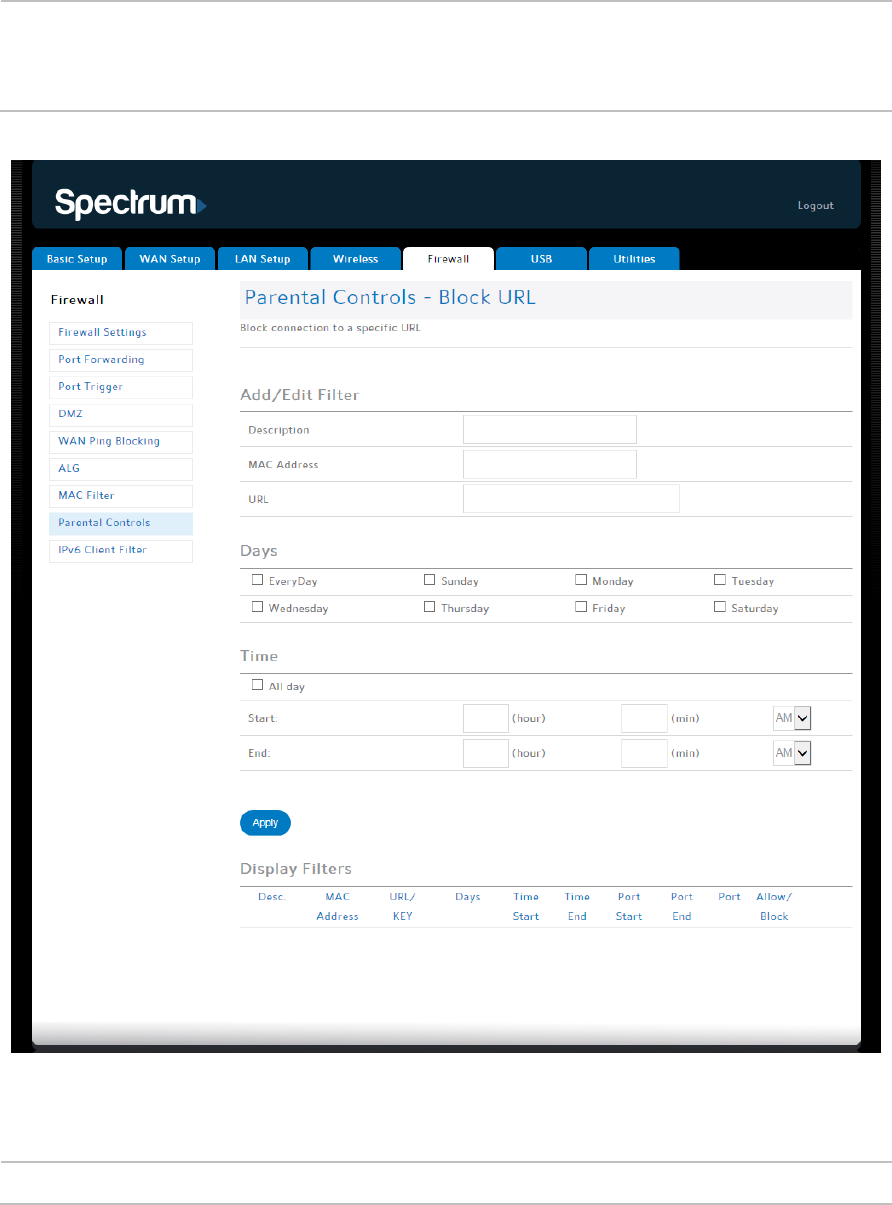The image size is (892, 1205).
Task: Open the End AM/PM dropdown
Action: (x=792, y=753)
